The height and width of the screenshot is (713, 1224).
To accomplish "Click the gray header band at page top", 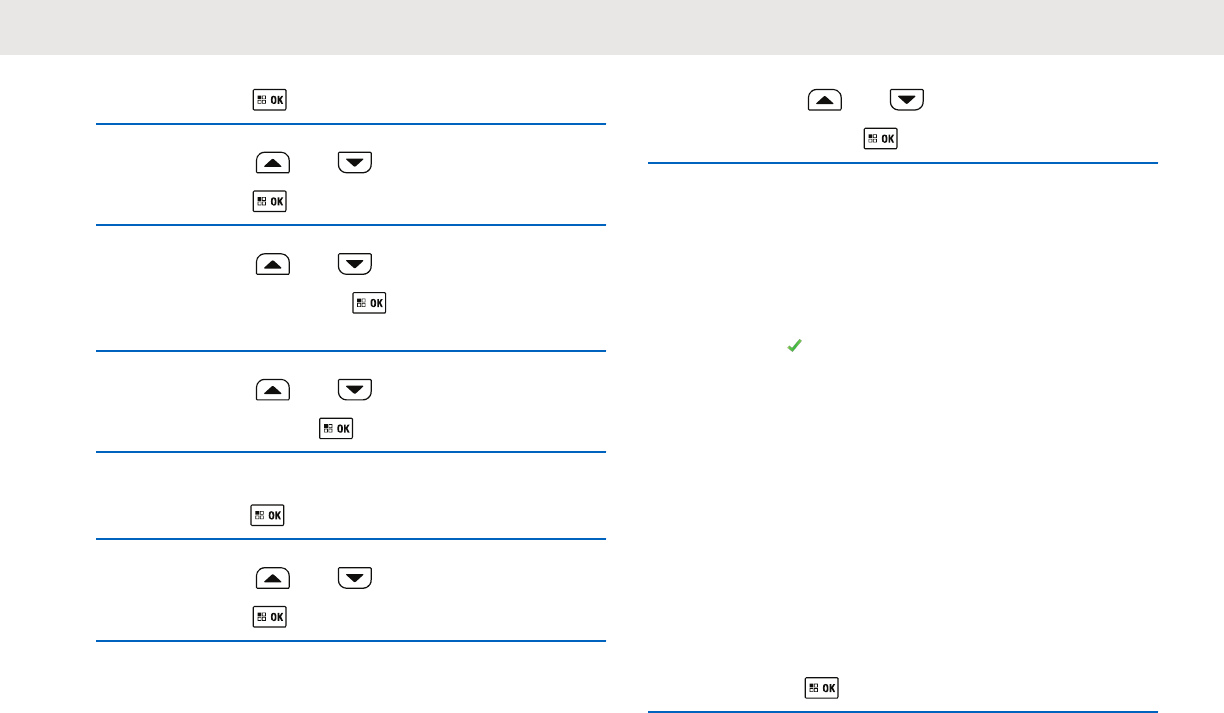I will pyautogui.click(x=612, y=27).
